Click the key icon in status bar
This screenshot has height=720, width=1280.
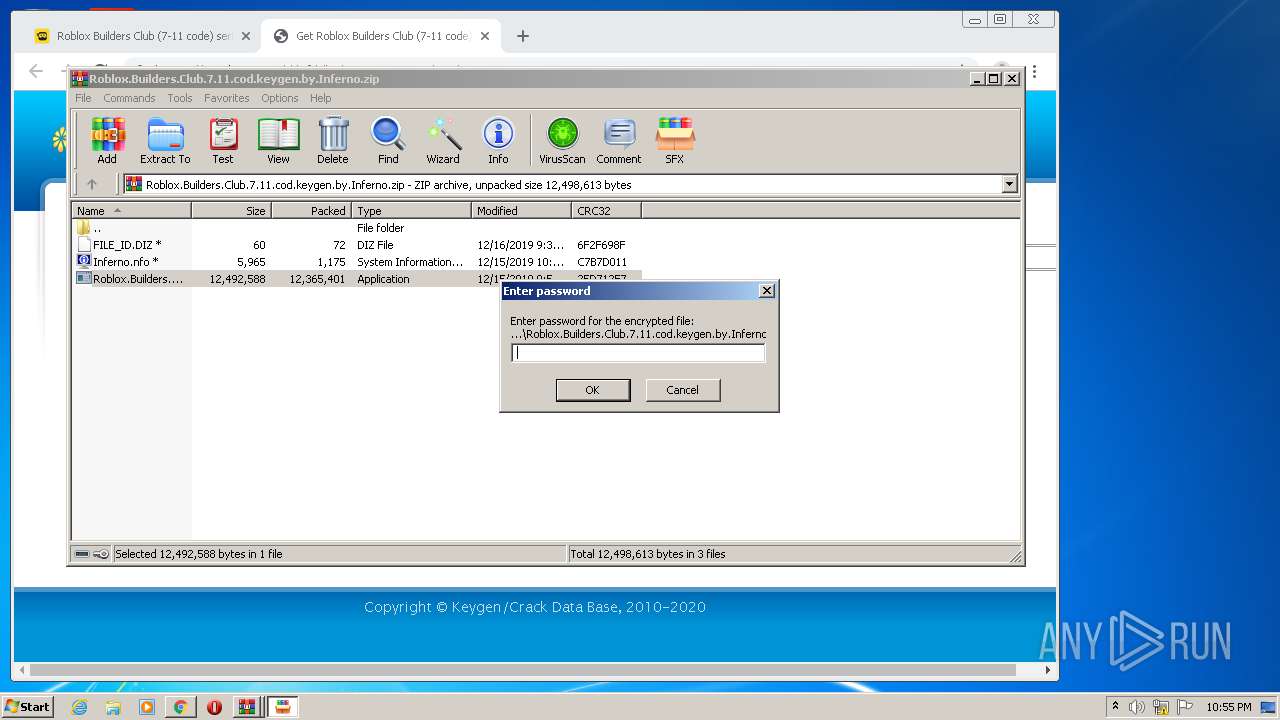pyautogui.click(x=101, y=554)
